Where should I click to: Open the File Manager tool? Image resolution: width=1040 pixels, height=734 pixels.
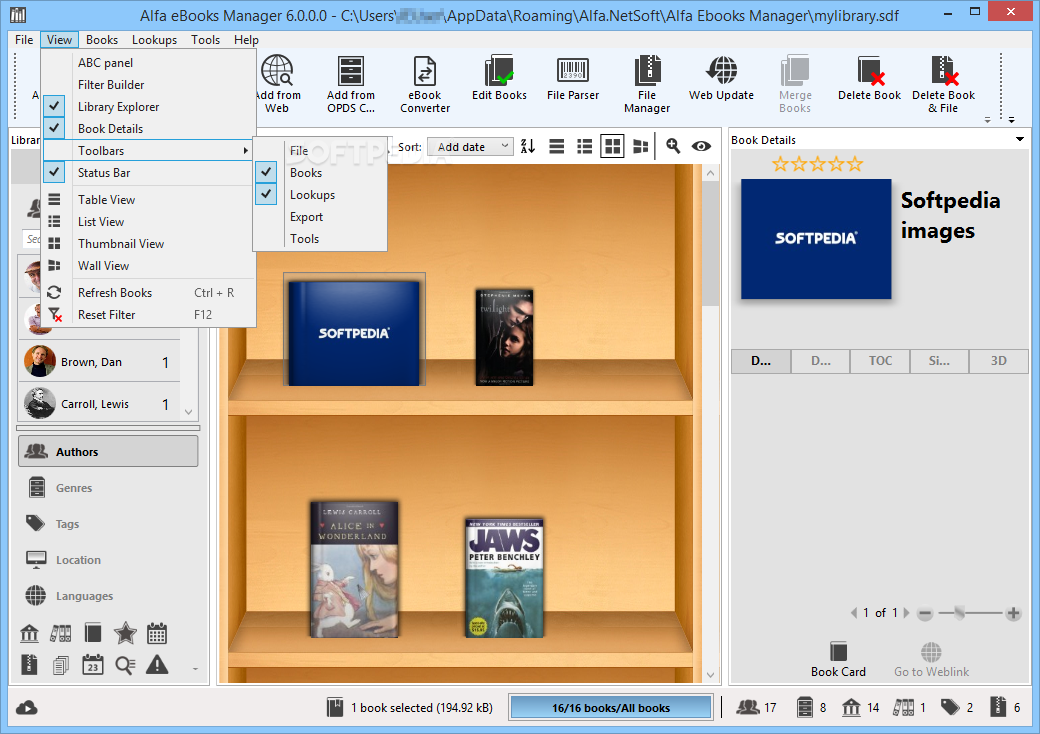coord(647,84)
